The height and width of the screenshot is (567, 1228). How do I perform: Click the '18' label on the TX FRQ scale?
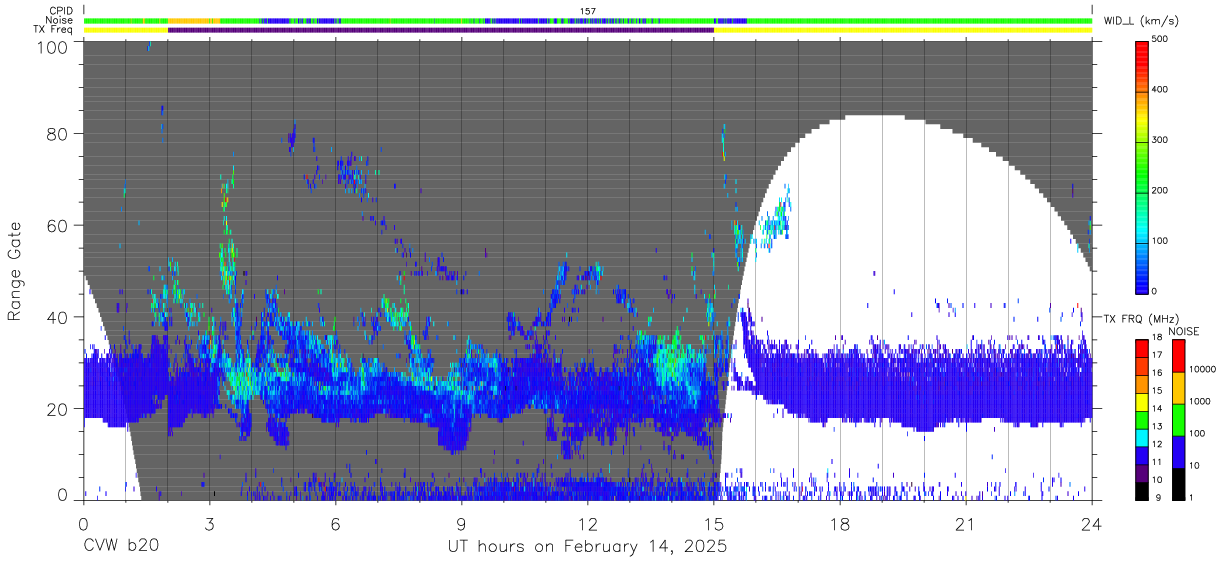click(x=1157, y=337)
